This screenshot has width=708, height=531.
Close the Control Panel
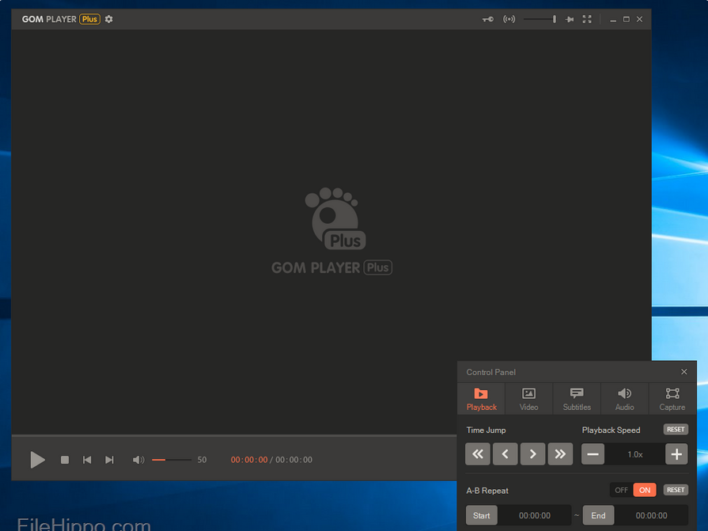[684, 372]
